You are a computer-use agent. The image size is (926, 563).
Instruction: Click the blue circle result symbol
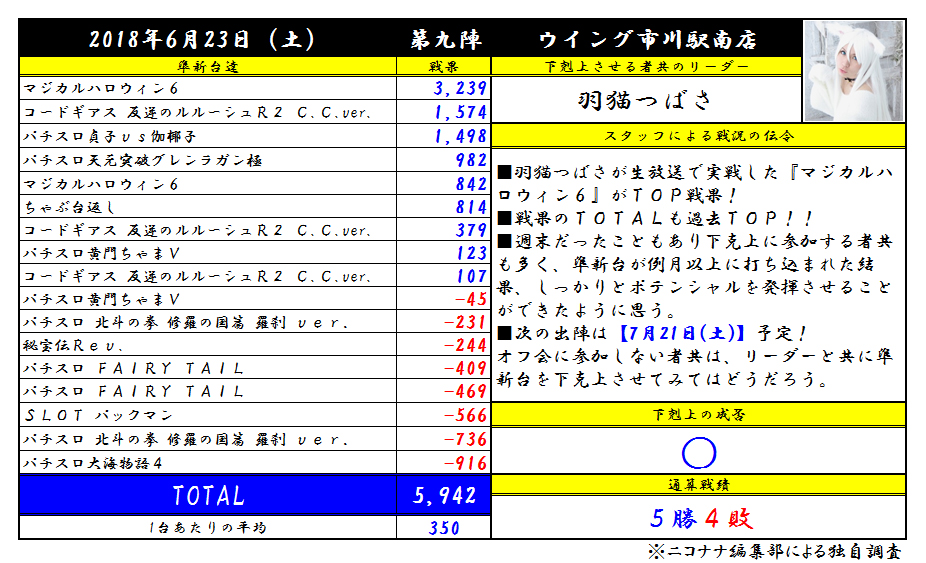click(x=699, y=453)
